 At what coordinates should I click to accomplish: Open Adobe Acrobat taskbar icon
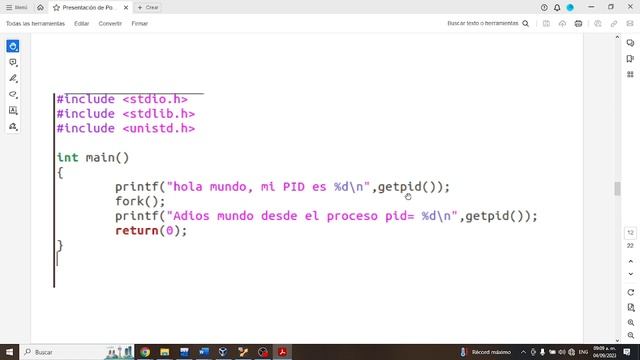coord(282,352)
